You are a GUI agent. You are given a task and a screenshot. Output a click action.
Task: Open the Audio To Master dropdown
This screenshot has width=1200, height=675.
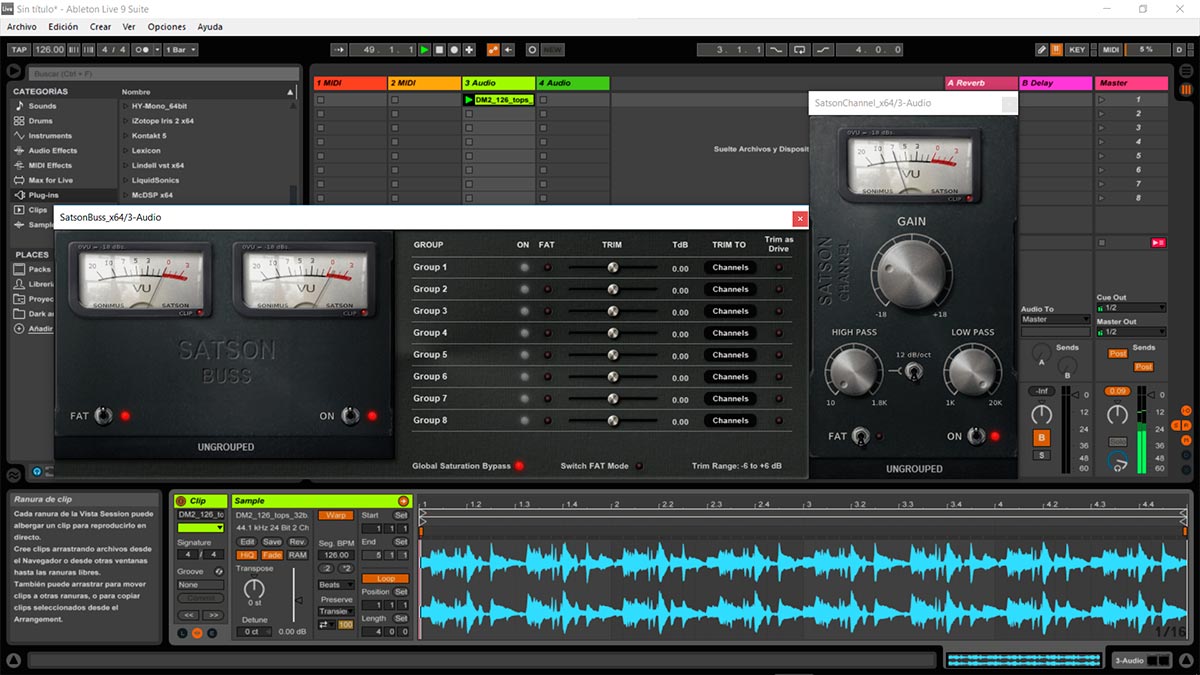[1056, 320]
